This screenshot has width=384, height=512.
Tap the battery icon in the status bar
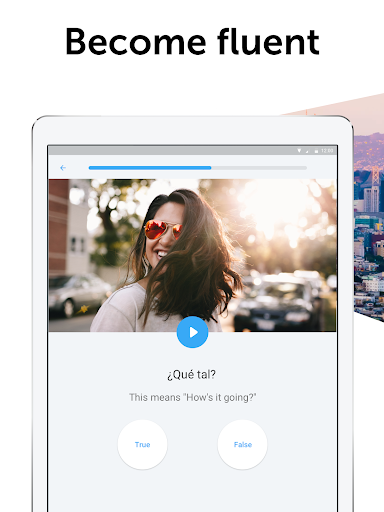point(316,151)
